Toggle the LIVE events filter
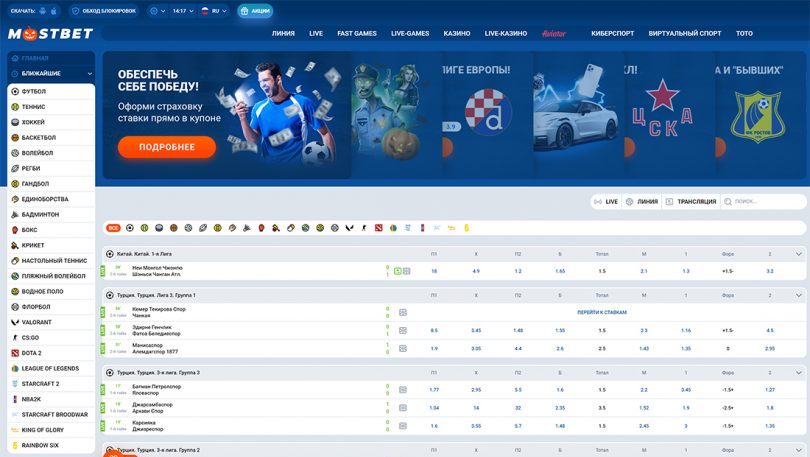 (605, 202)
